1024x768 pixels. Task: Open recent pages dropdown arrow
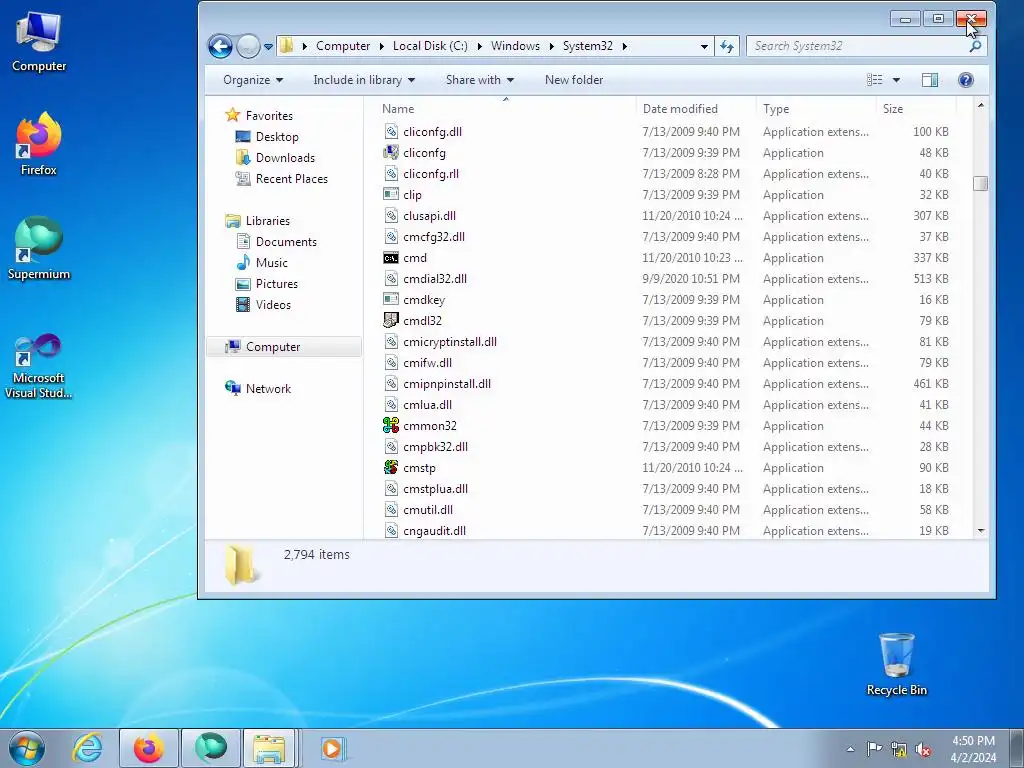[268, 47]
